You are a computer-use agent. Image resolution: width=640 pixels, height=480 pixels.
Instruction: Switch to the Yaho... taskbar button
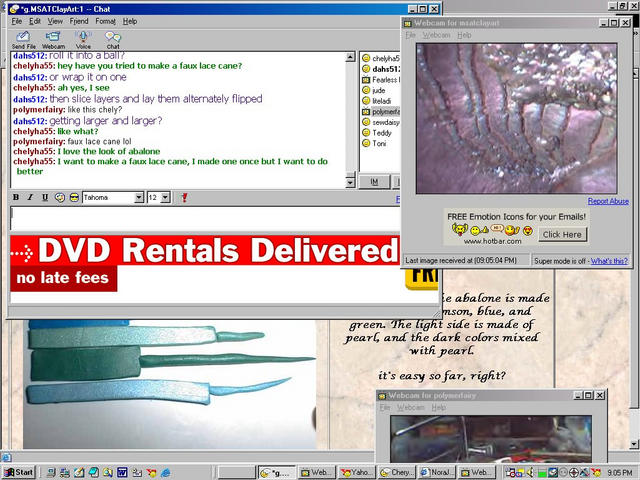(356, 472)
